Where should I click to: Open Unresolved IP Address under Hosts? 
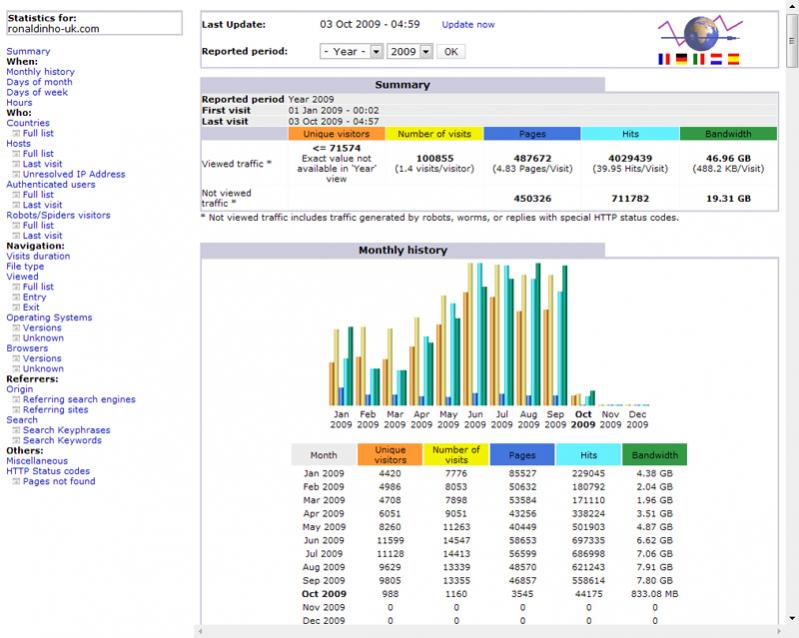pos(74,174)
